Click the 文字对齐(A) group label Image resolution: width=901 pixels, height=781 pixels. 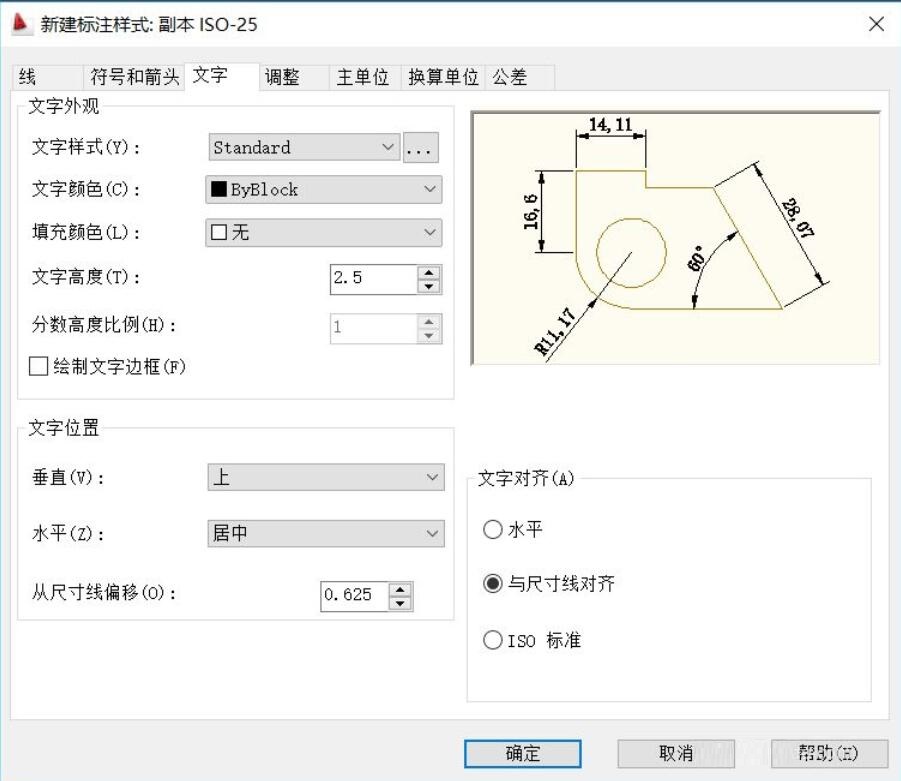(526, 478)
